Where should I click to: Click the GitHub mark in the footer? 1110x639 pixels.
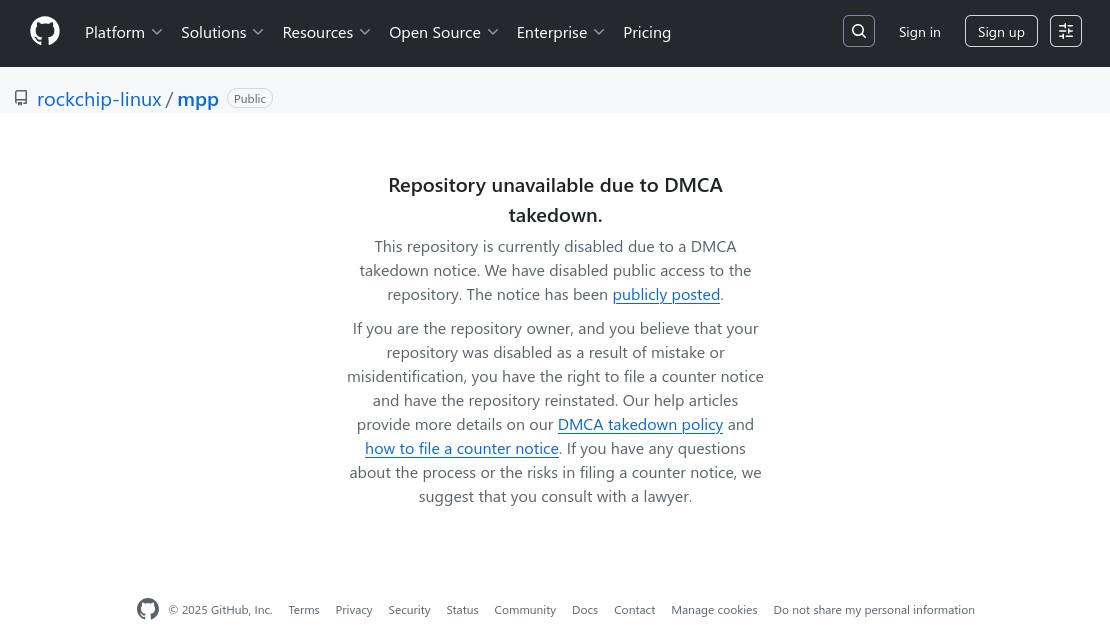[148, 609]
